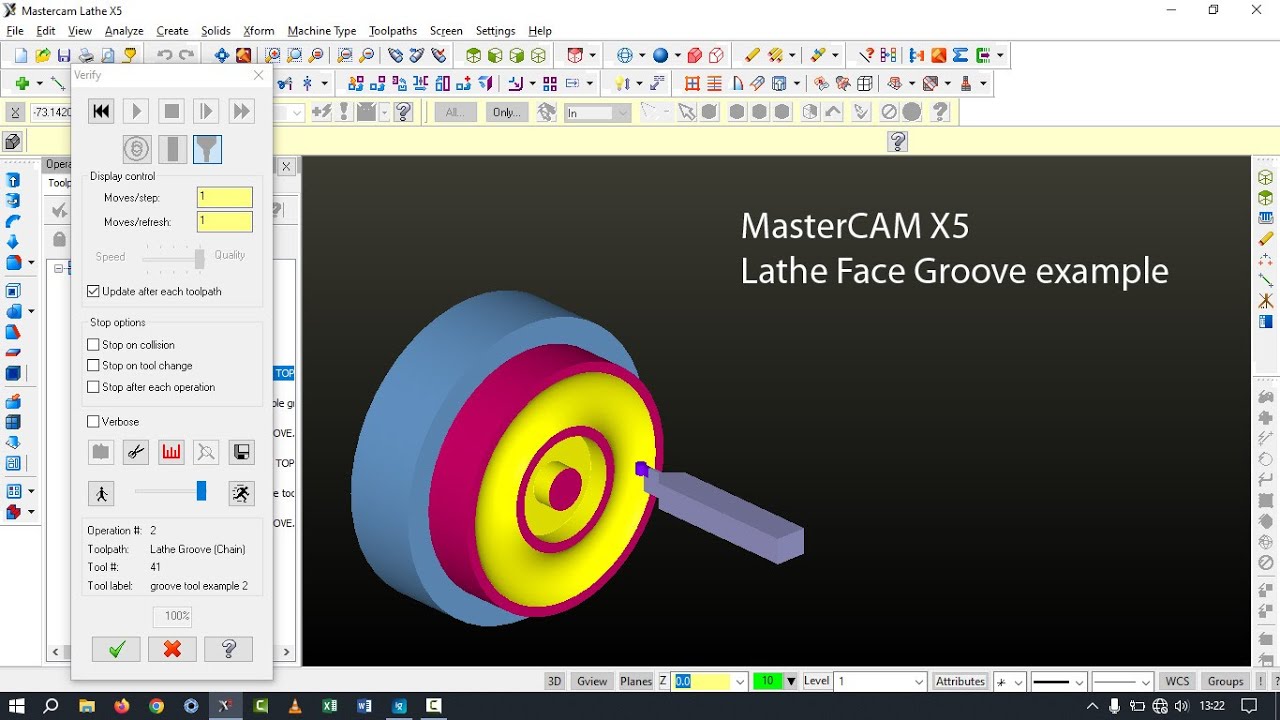Viewport: 1280px width, 720px height.
Task: Open Verify dialog help button
Action: [228, 649]
